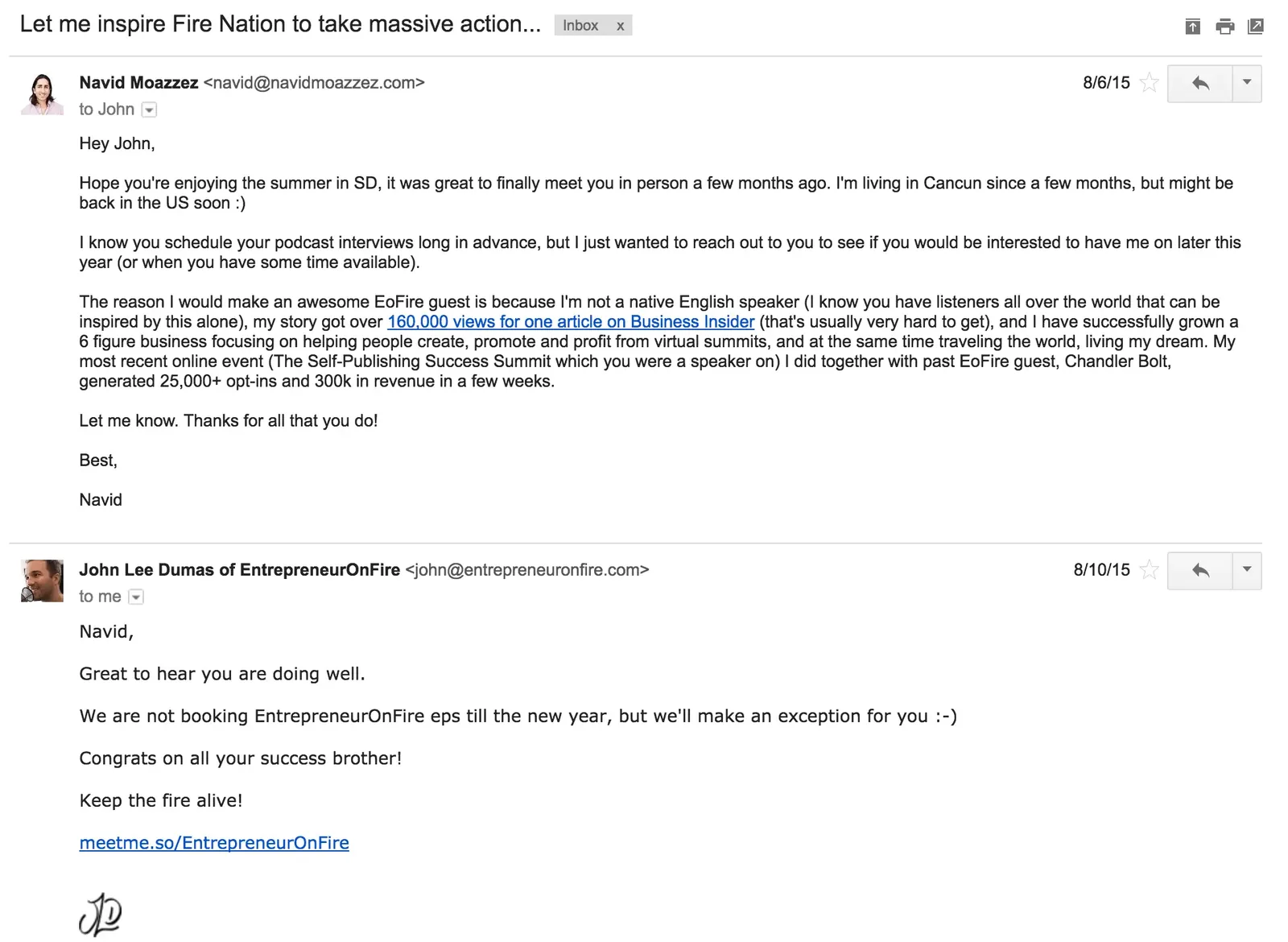Open conversation in new window icon
Viewport: 1288px width, 942px height.
point(1255,27)
